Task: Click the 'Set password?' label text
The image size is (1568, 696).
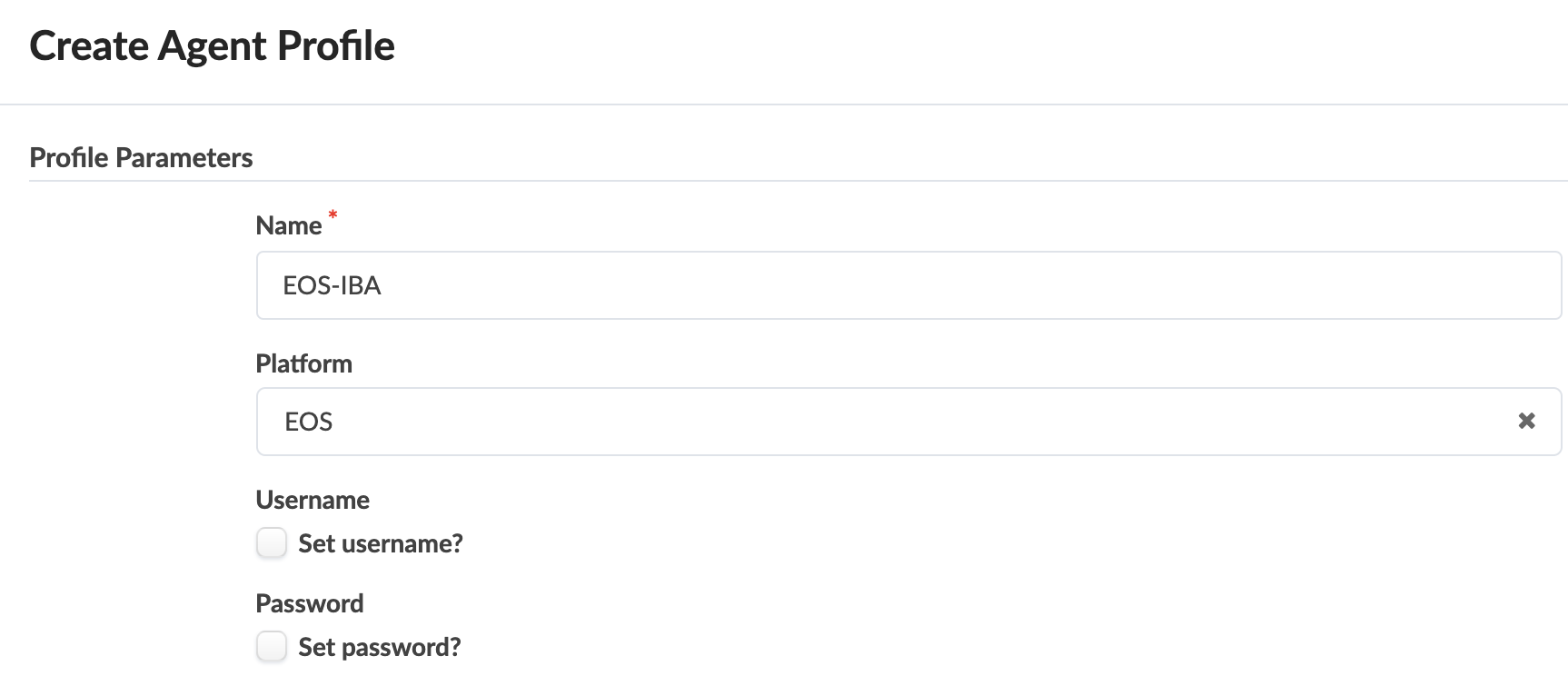Action: pos(380,647)
